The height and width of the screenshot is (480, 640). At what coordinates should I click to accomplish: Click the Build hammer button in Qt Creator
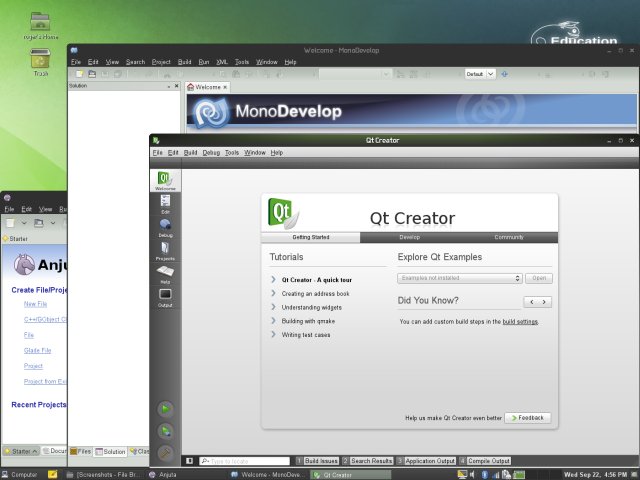click(165, 453)
